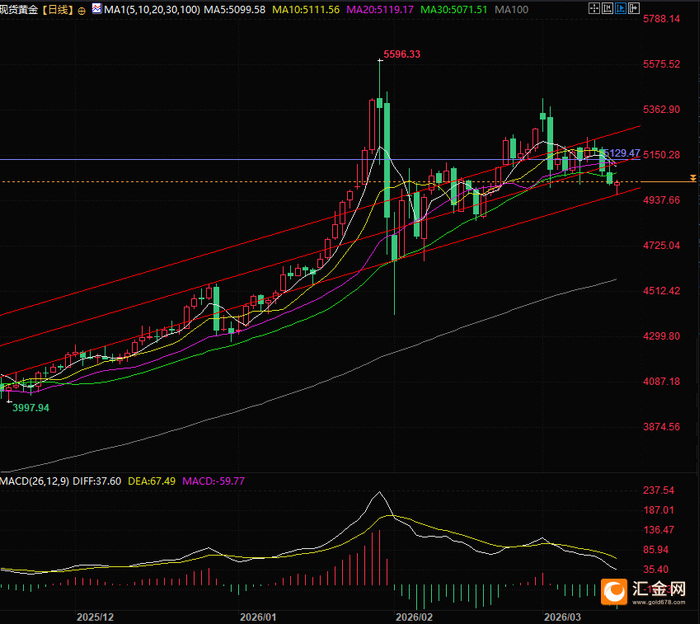Image resolution: width=700 pixels, height=624 pixels.
Task: Click the MA5:5099.58 value
Action: pos(234,9)
